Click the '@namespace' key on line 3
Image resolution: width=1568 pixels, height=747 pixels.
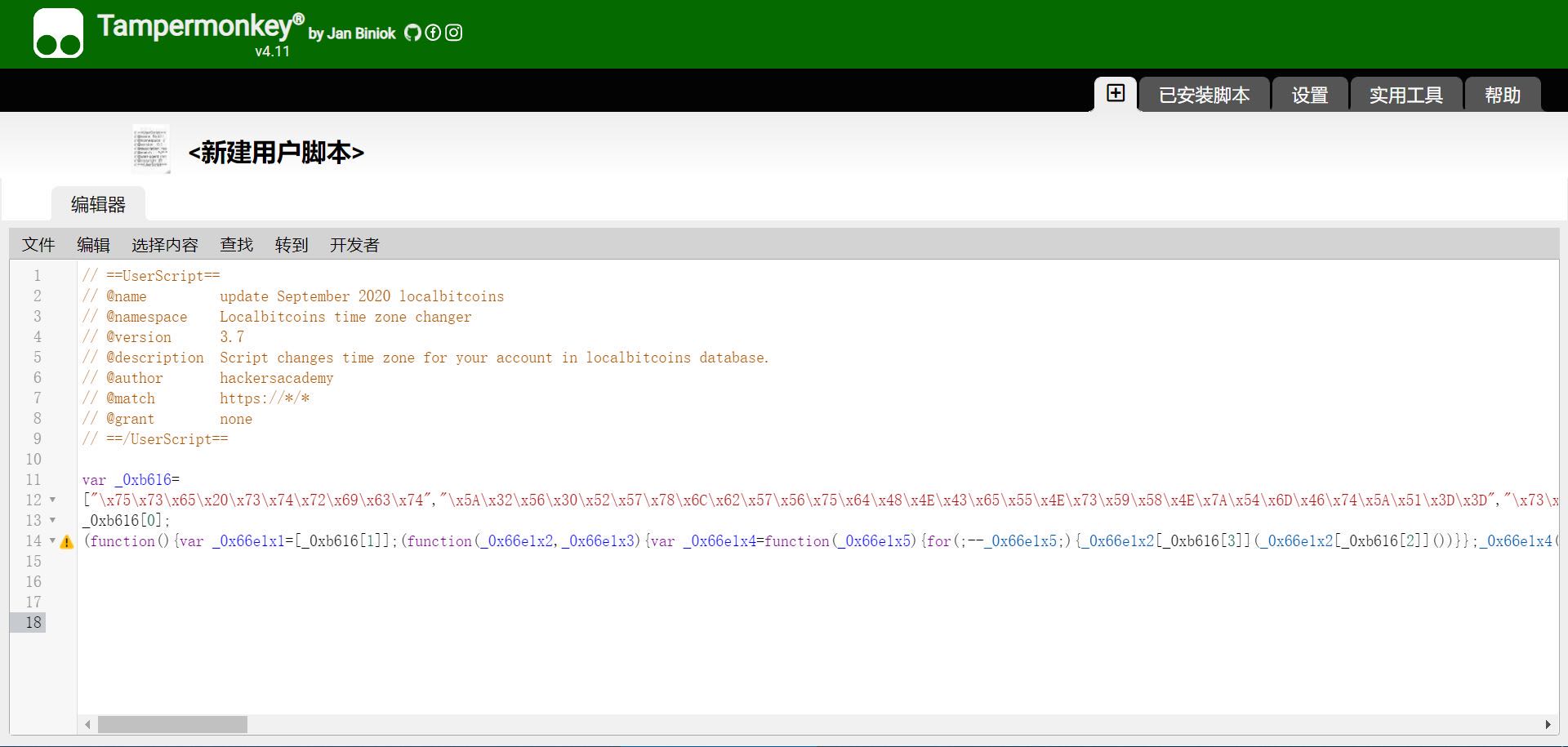coord(147,317)
